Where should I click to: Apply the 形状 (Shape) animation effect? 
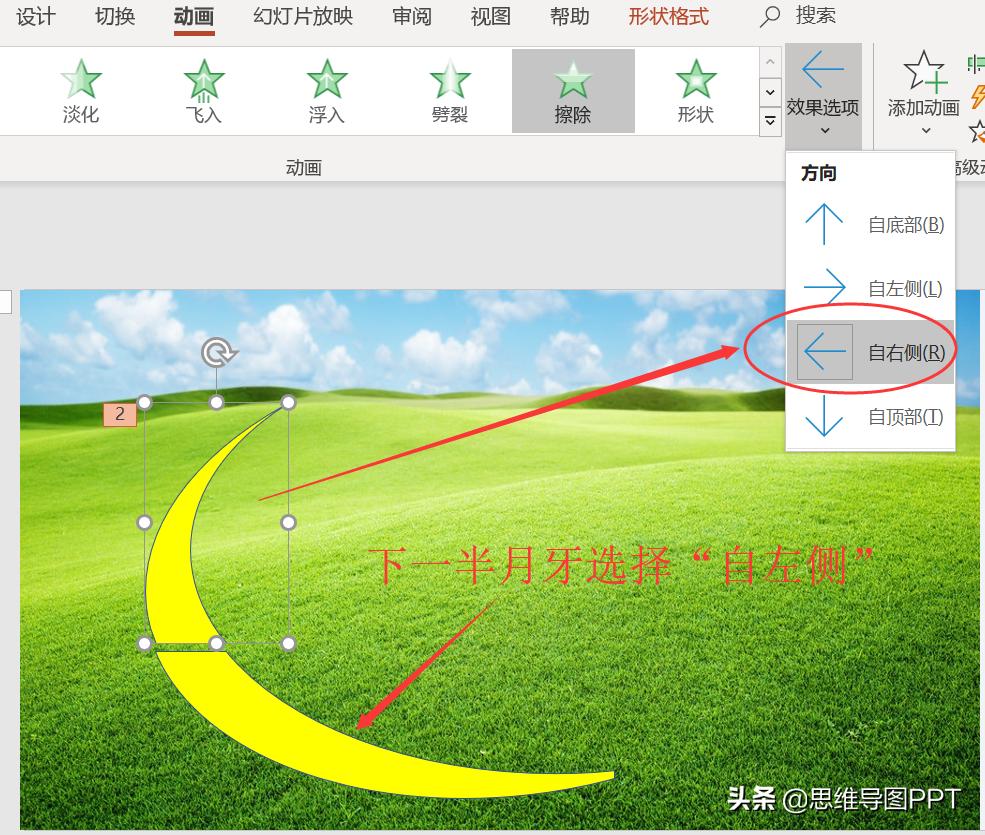[x=696, y=90]
